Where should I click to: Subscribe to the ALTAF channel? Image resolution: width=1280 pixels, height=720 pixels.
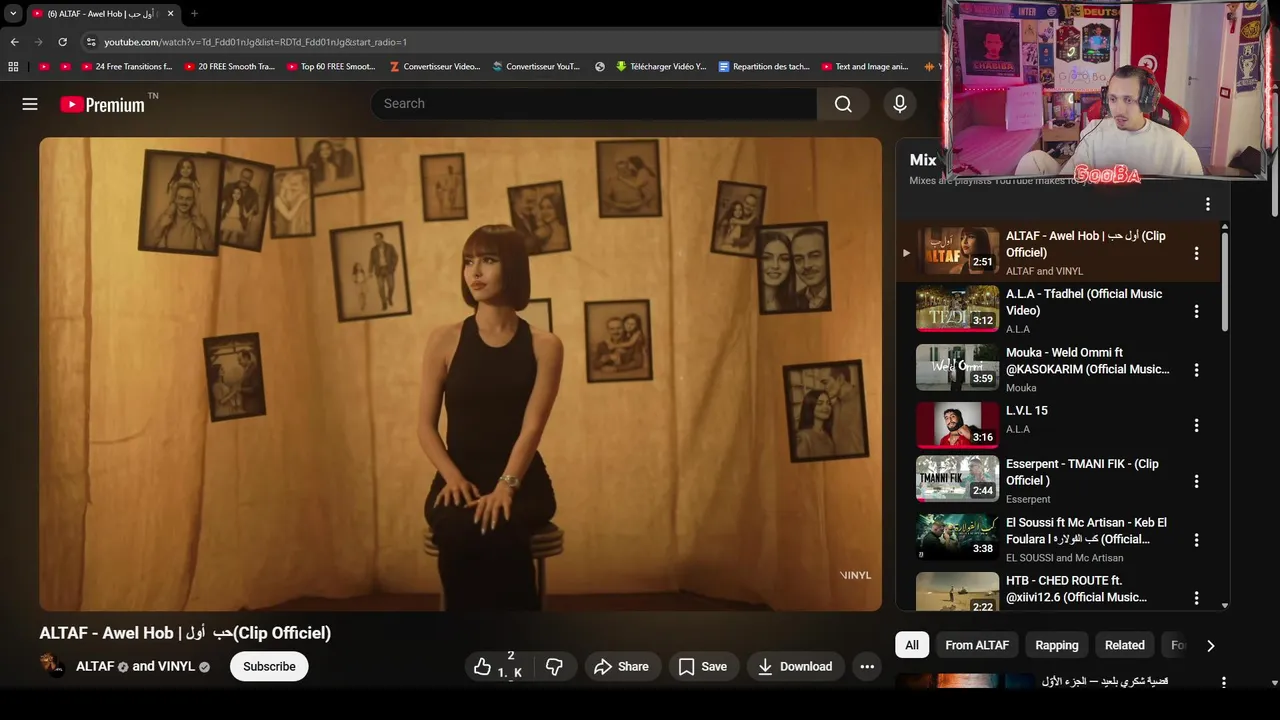pyautogui.click(x=269, y=667)
